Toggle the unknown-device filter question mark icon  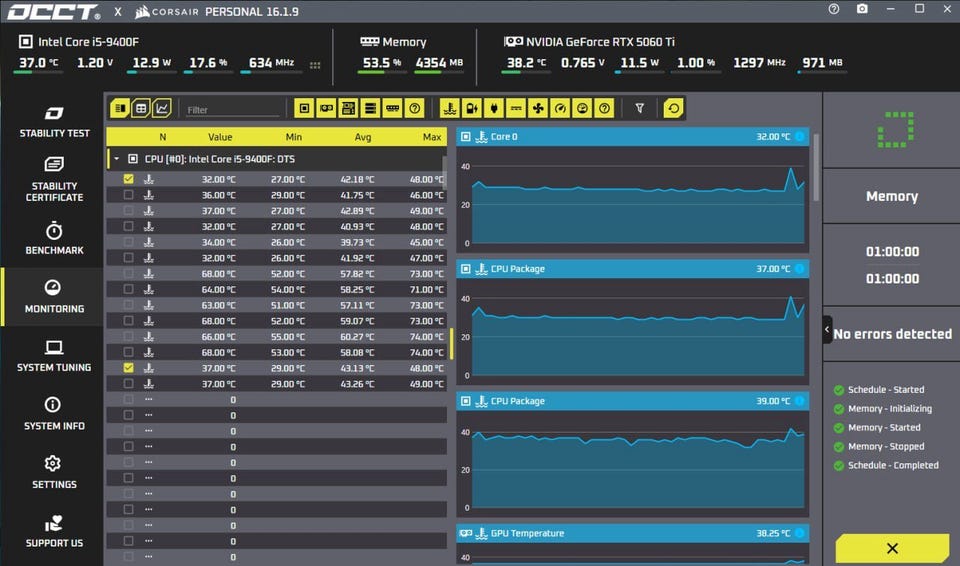(x=414, y=108)
